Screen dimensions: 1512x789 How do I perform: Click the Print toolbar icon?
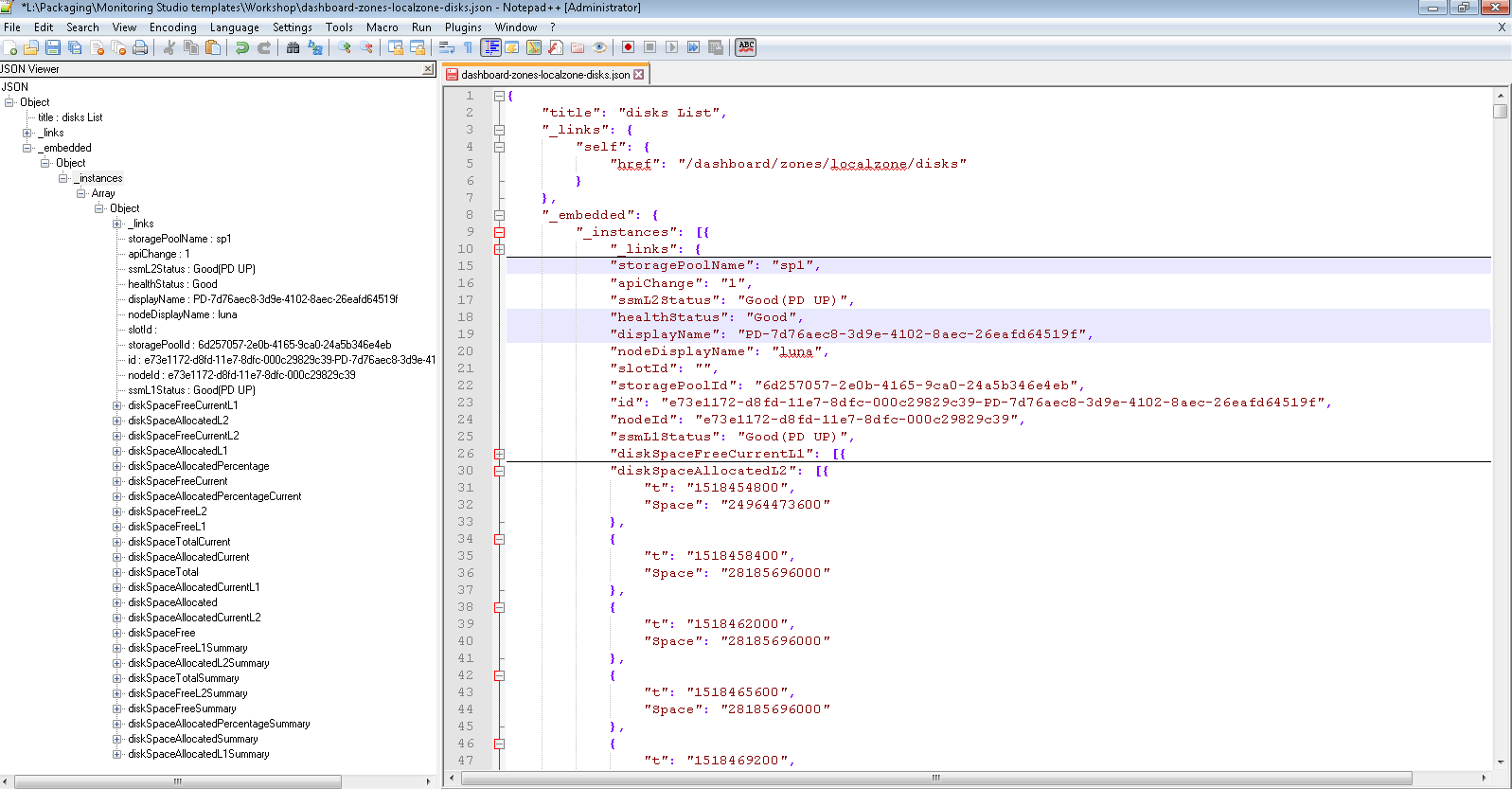point(140,47)
